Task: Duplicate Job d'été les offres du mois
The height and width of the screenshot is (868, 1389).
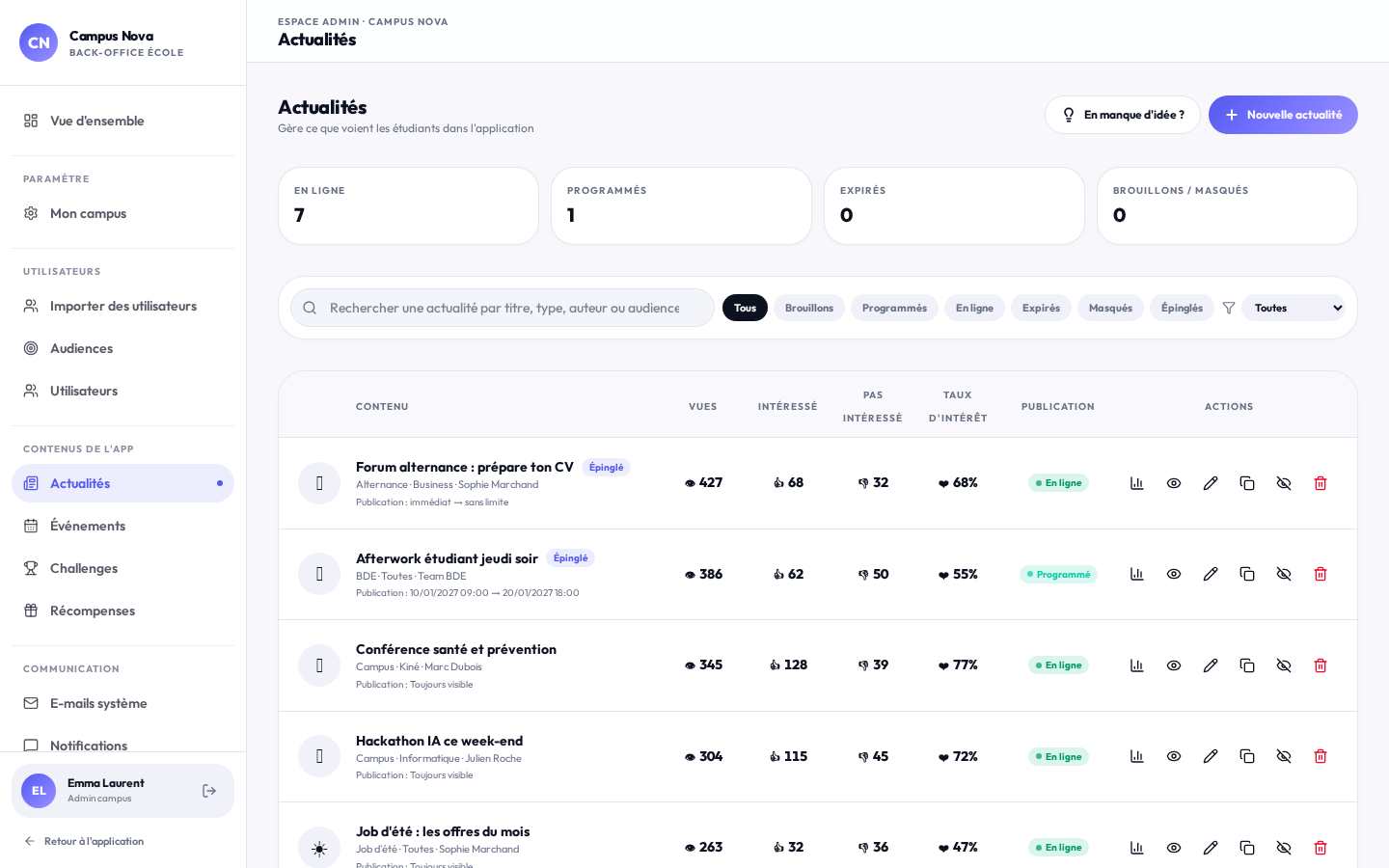Action: tap(1247, 848)
